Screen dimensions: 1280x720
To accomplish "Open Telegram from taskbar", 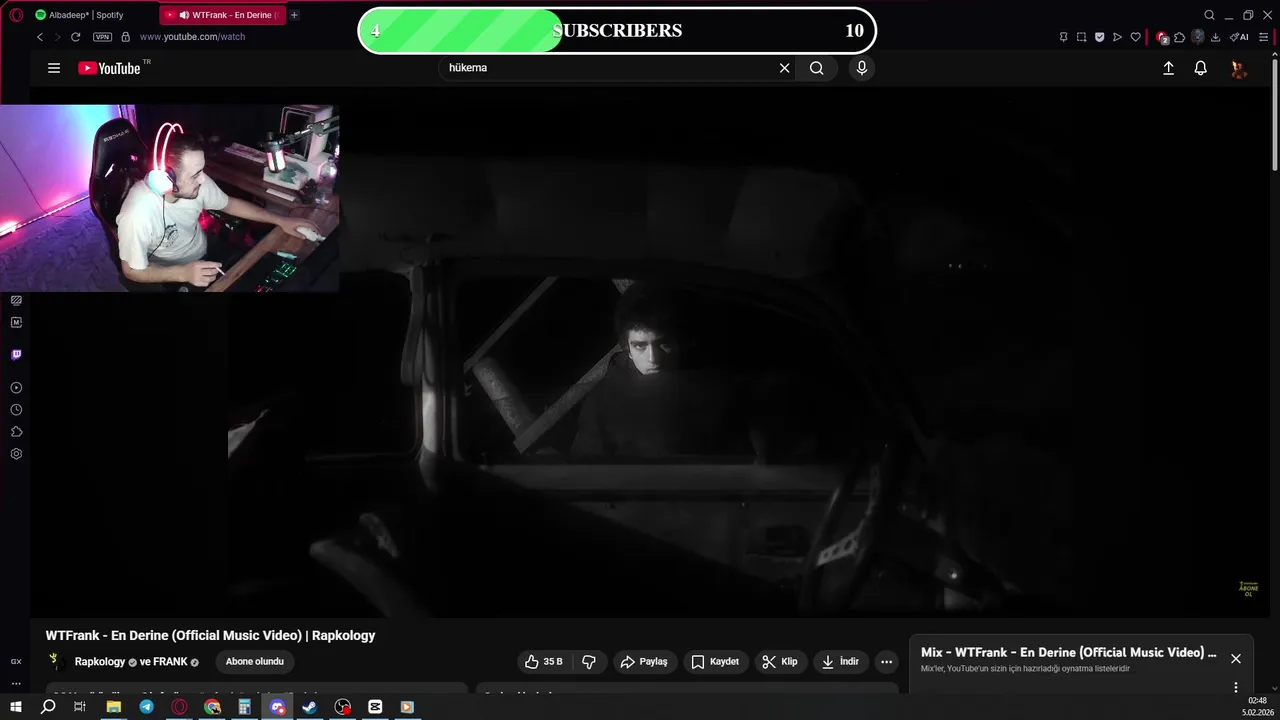I will click(x=147, y=707).
